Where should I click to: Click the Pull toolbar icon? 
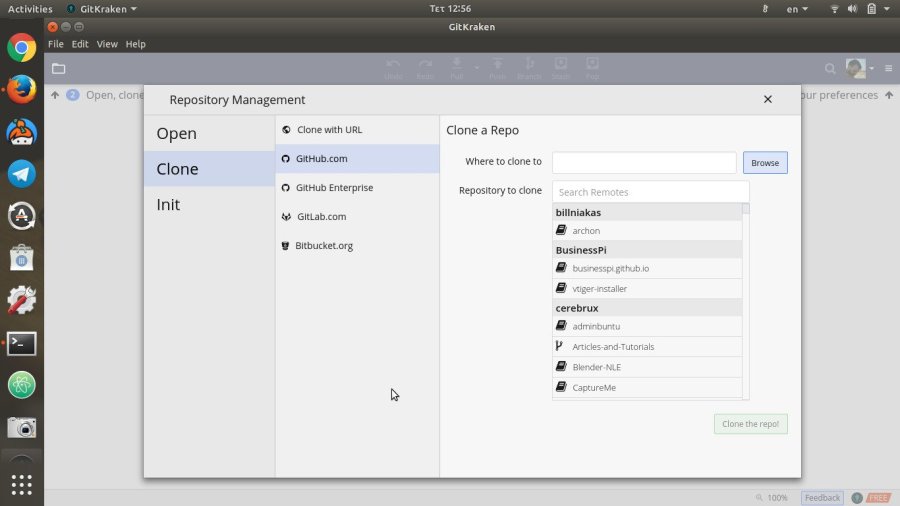[457, 68]
